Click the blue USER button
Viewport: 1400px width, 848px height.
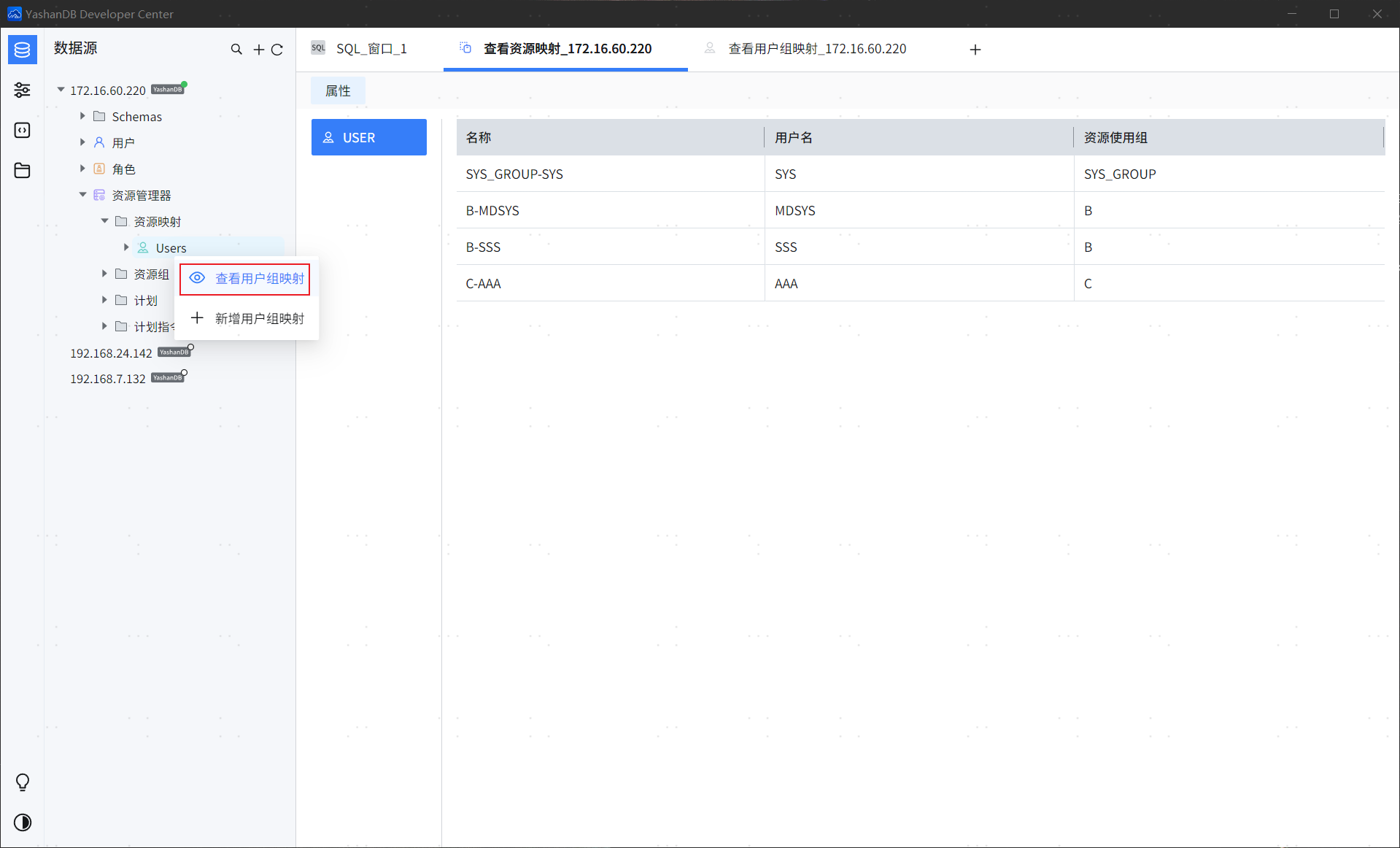369,137
